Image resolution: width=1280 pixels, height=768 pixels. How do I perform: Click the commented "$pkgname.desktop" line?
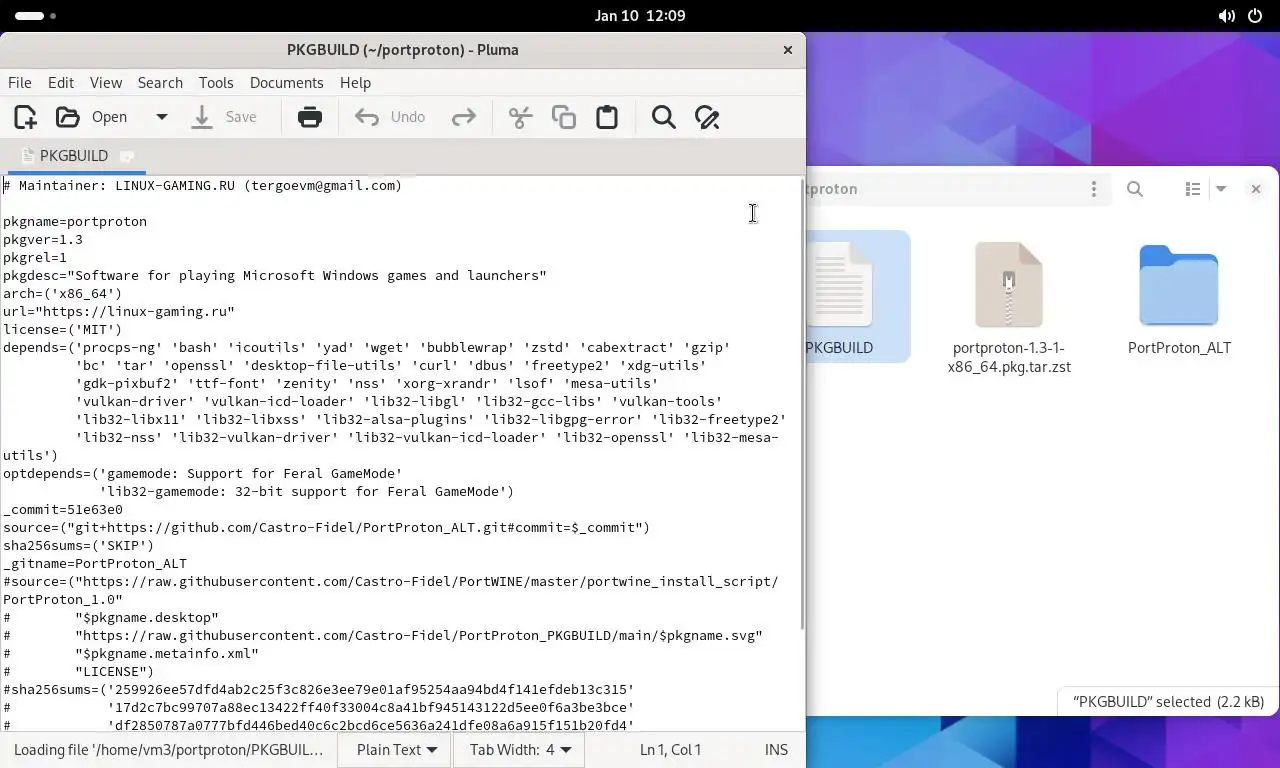point(111,617)
